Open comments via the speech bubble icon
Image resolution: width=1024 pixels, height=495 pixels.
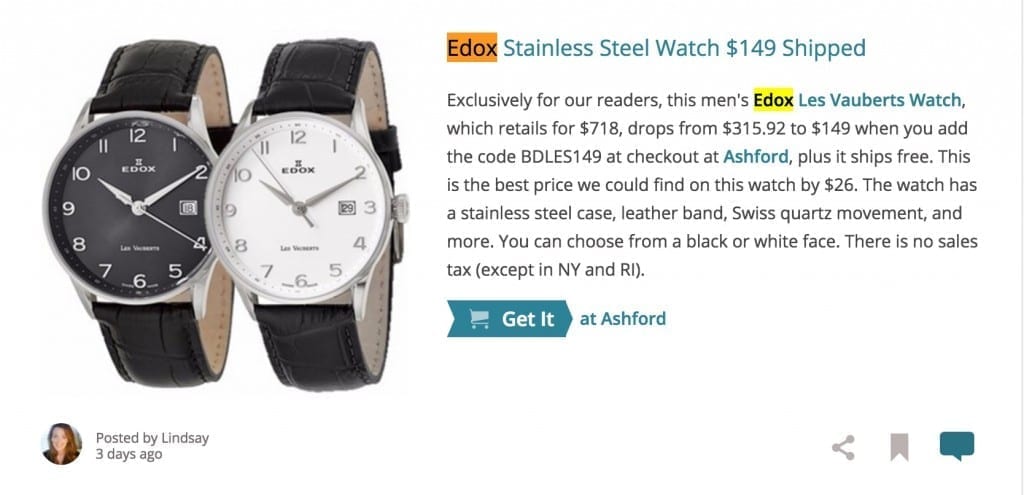(x=957, y=446)
